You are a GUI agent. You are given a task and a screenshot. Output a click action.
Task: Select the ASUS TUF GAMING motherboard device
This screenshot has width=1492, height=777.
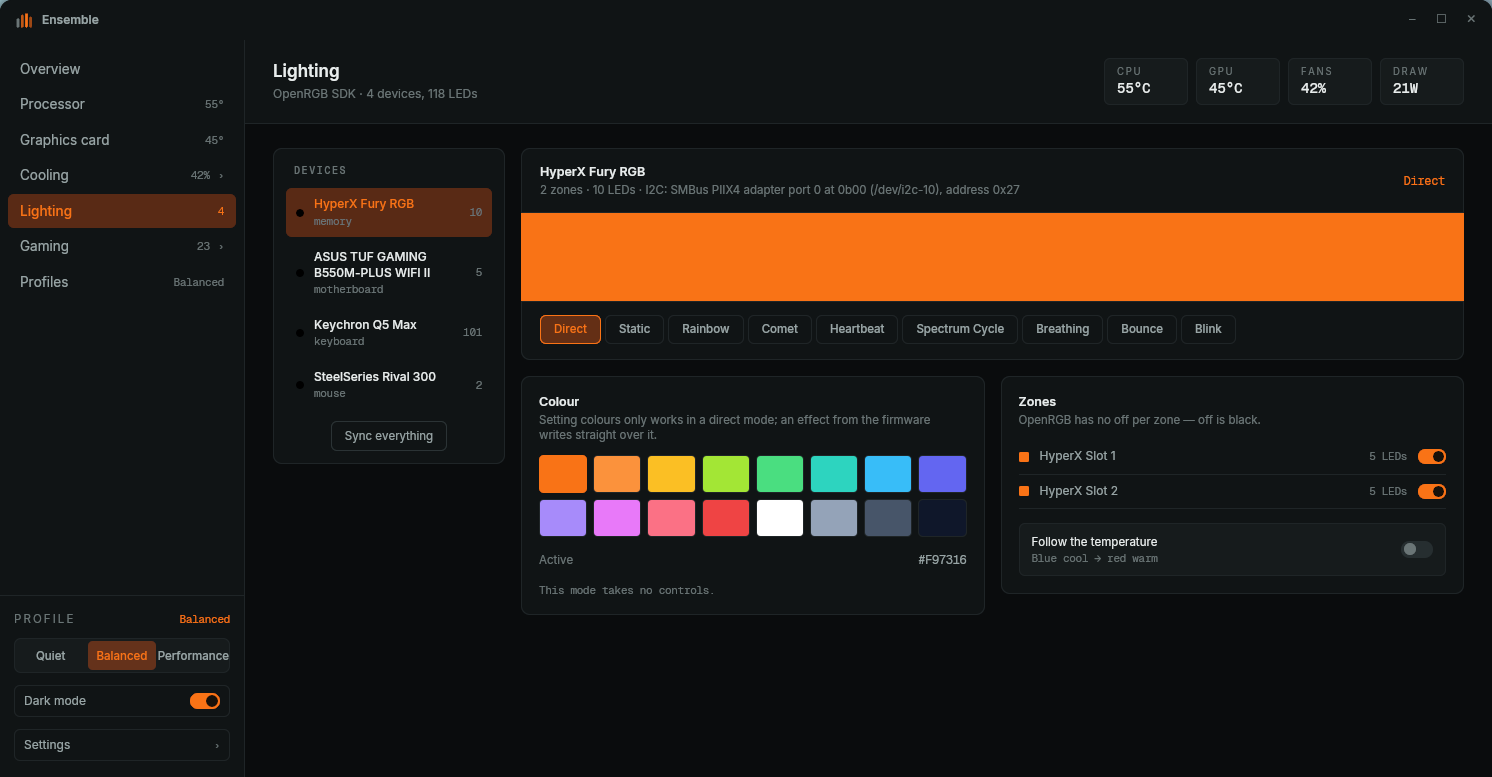point(389,272)
